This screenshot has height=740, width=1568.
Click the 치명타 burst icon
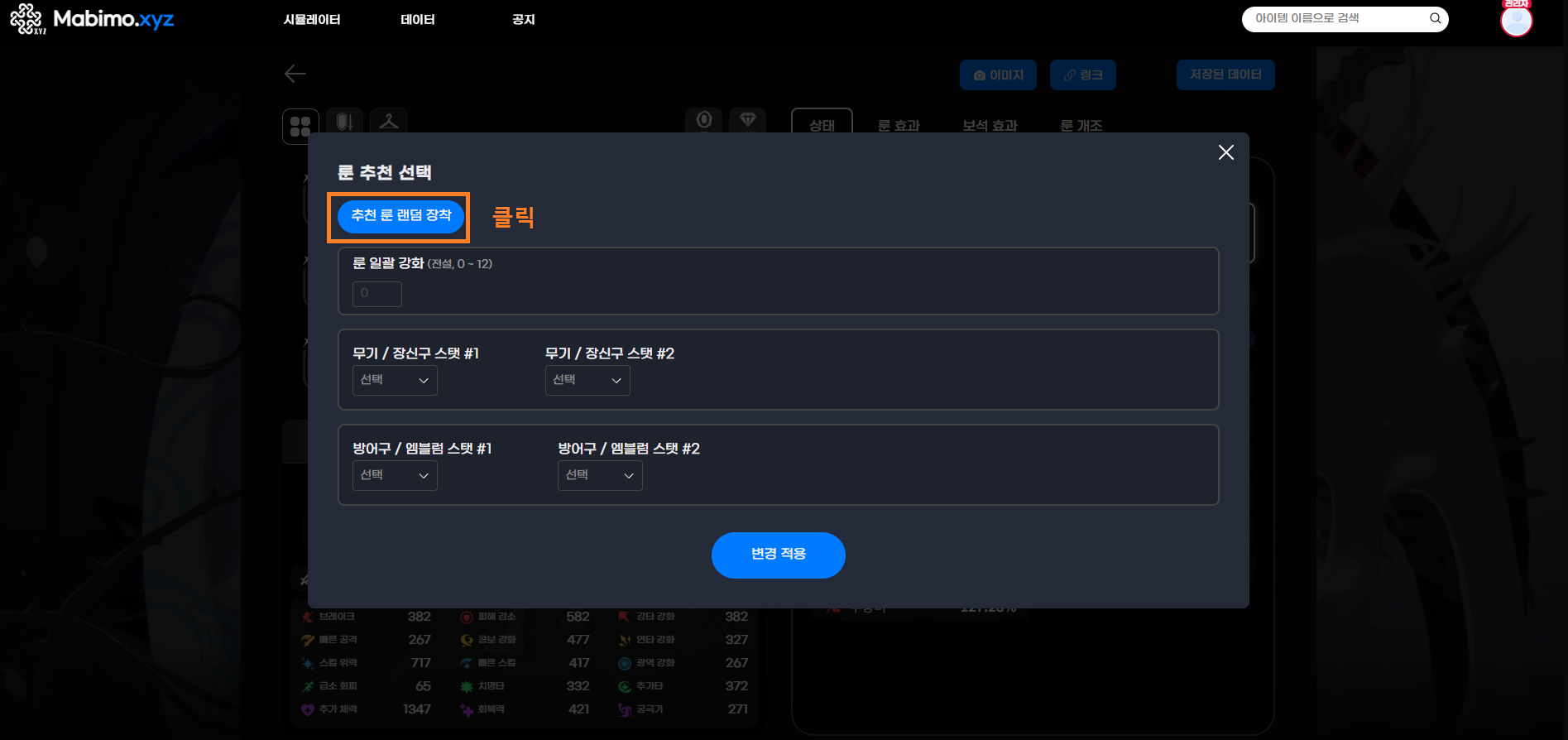tap(467, 686)
